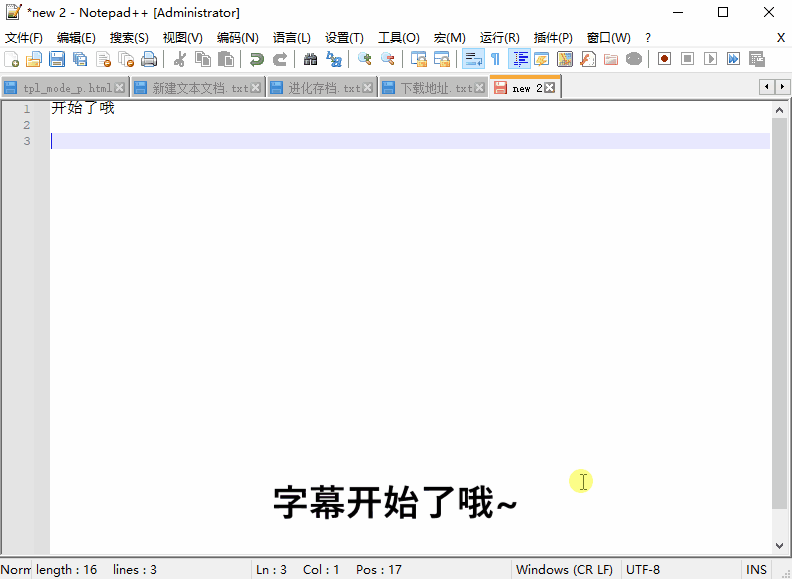Switch to the 进化存档.txt tab

click(322, 88)
